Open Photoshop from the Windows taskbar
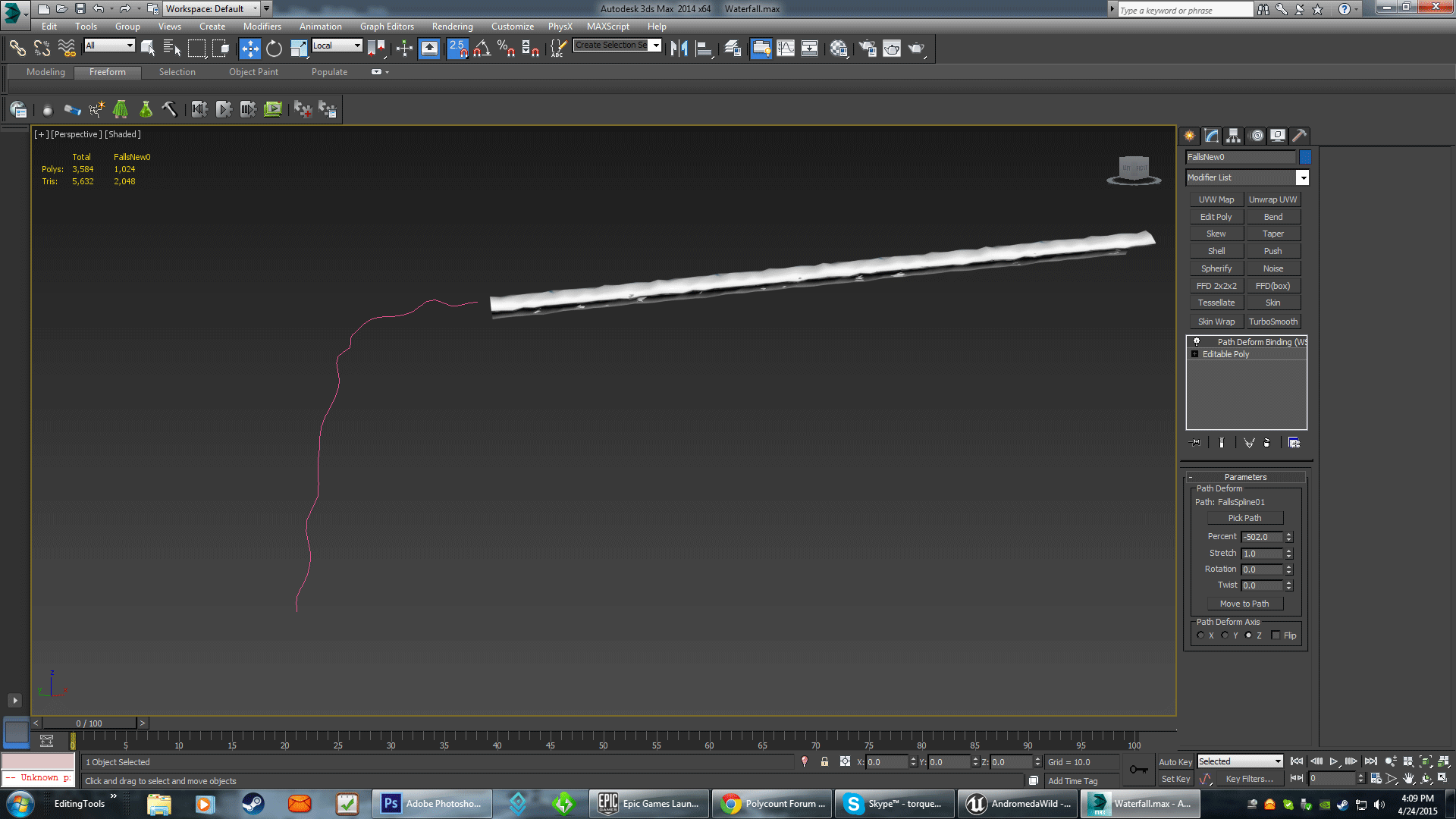 432,804
